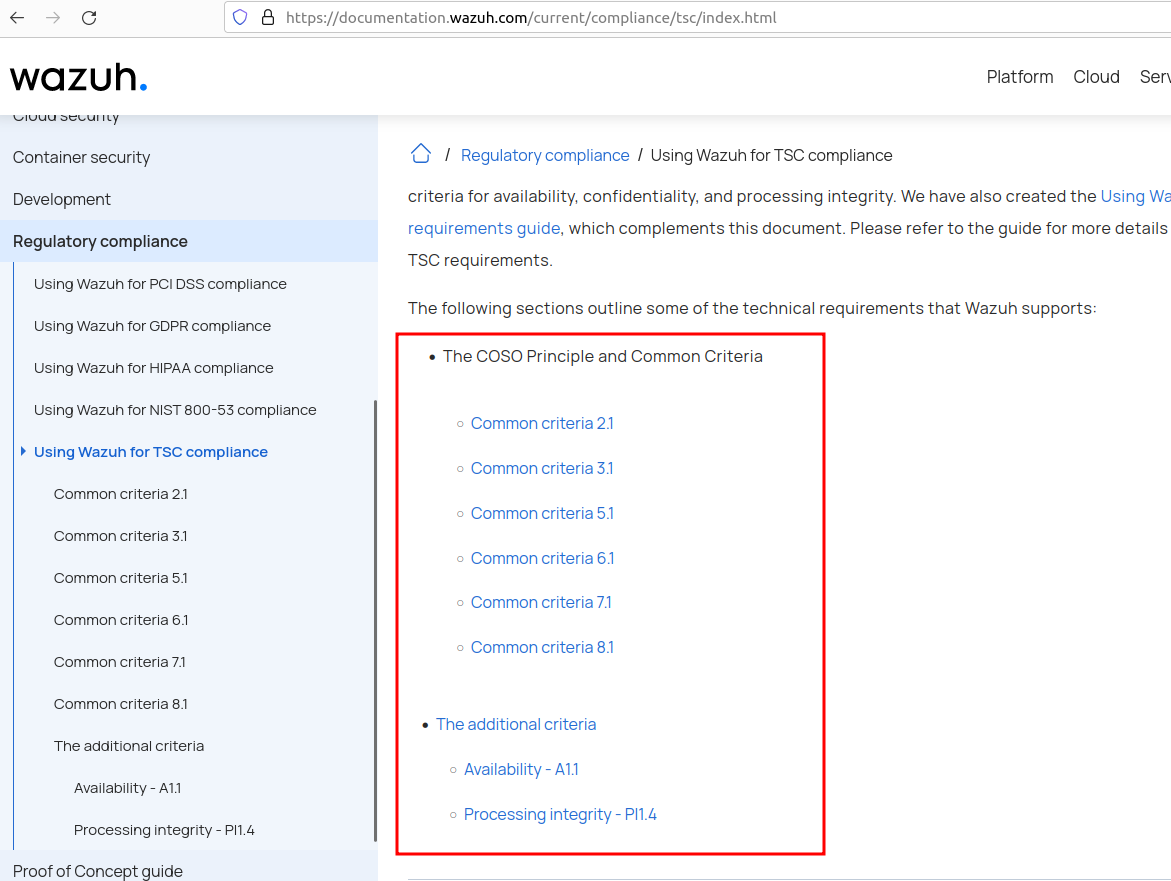The width and height of the screenshot is (1171, 881).
Task: Expand the Regulatory compliance sidebar section
Action: pyautogui.click(x=100, y=241)
